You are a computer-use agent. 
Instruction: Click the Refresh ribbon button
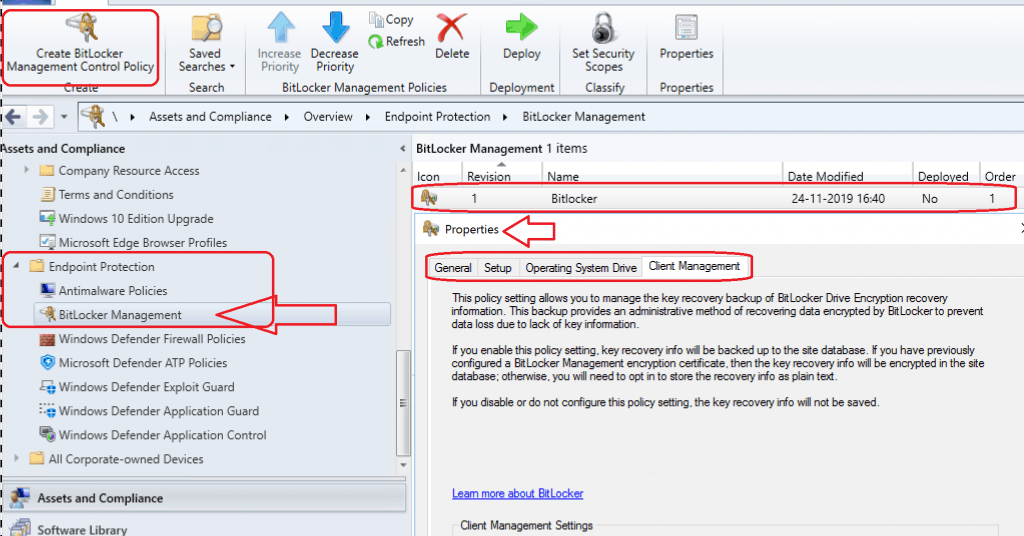(396, 41)
